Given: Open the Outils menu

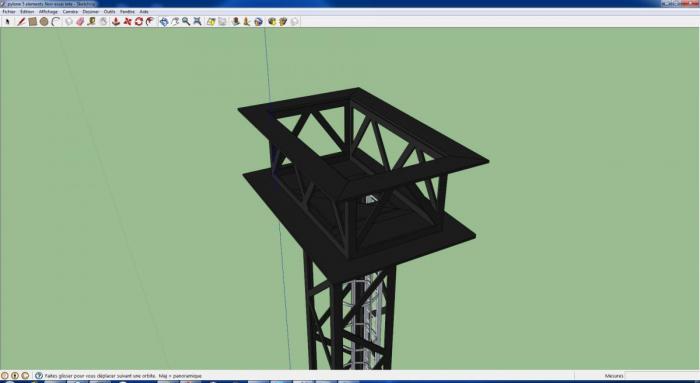Looking at the screenshot, I should coord(109,12).
